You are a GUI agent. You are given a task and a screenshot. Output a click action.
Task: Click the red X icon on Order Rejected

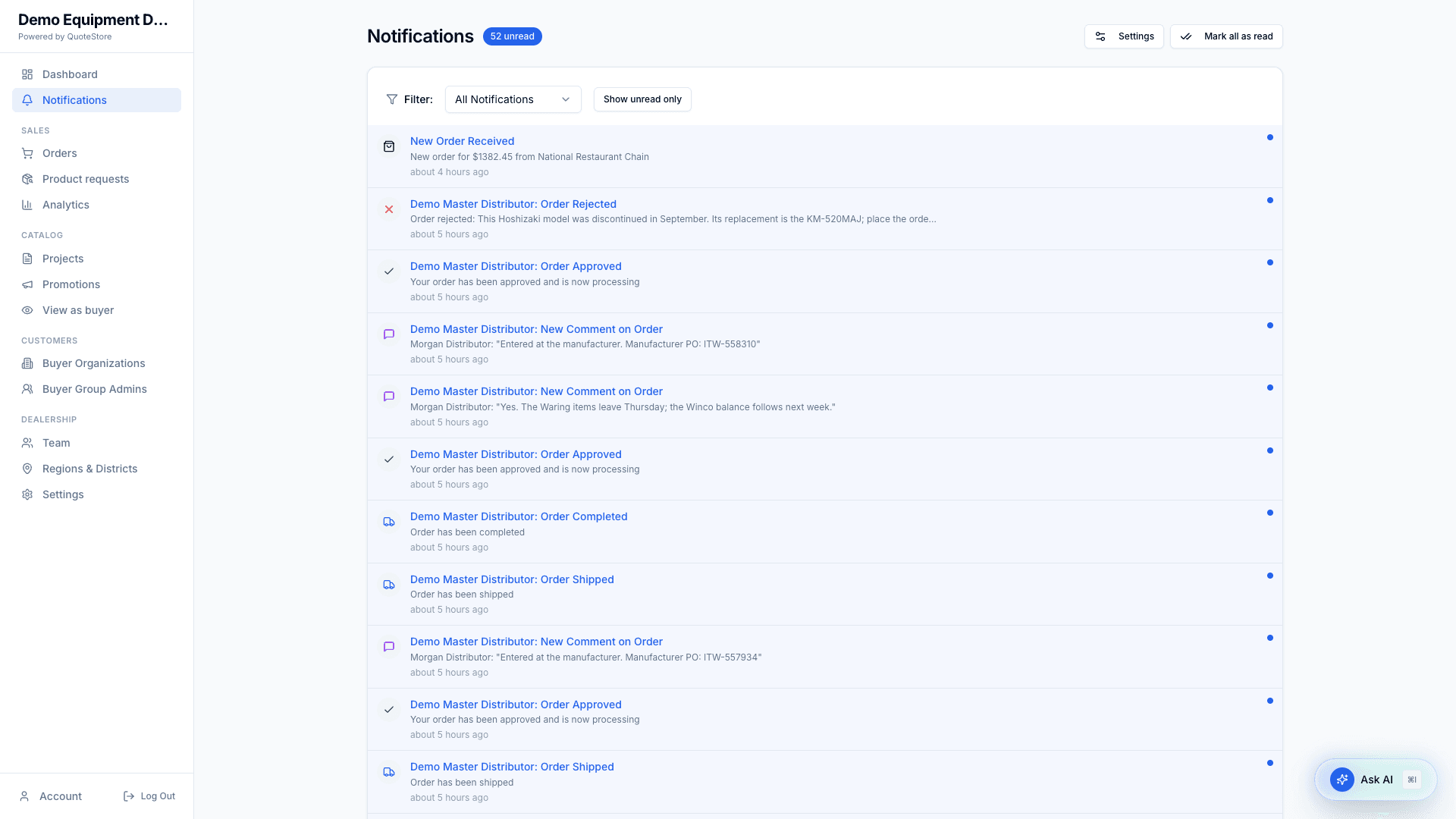point(389,209)
